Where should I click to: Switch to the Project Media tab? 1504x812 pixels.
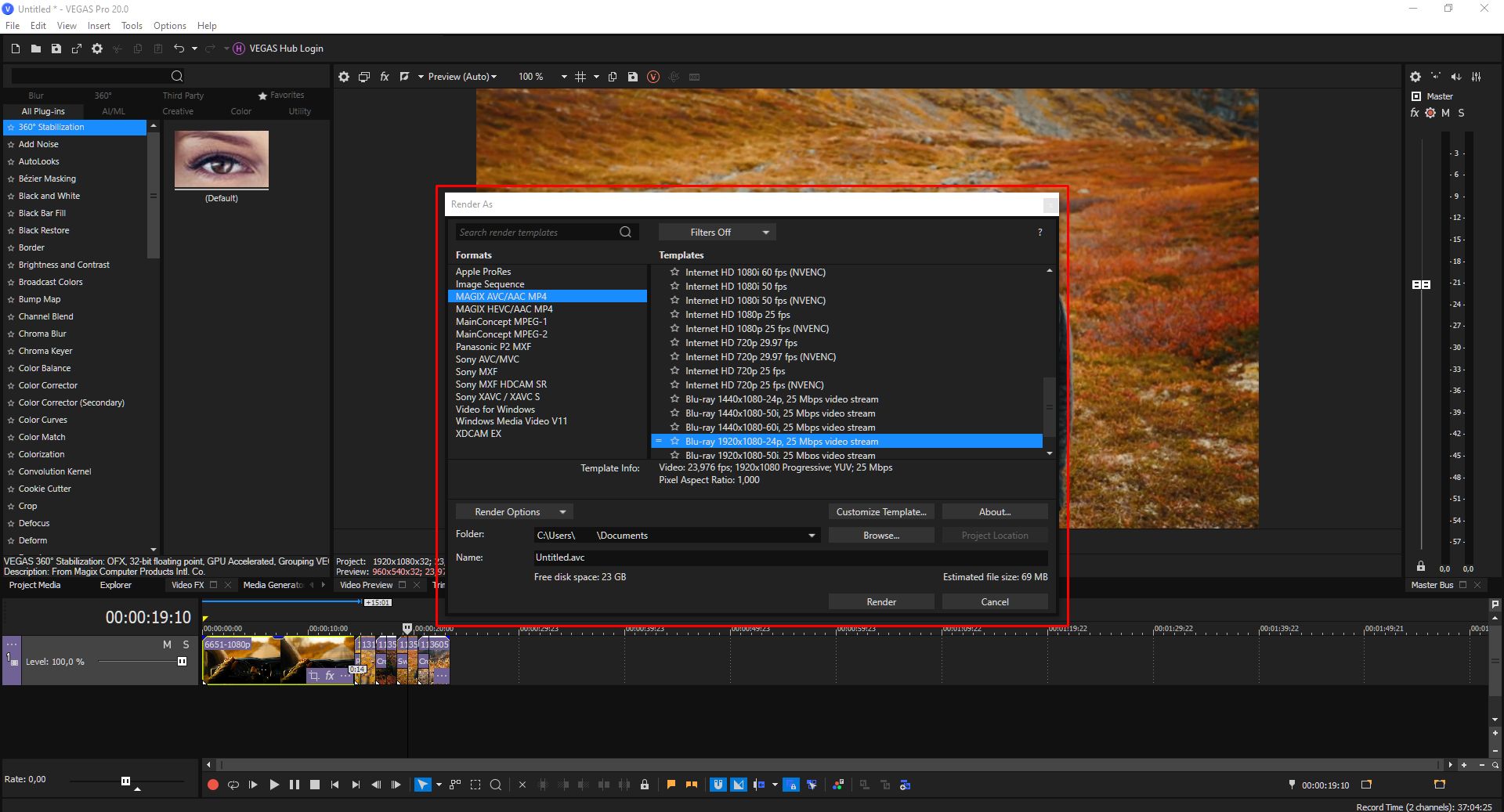click(x=34, y=585)
